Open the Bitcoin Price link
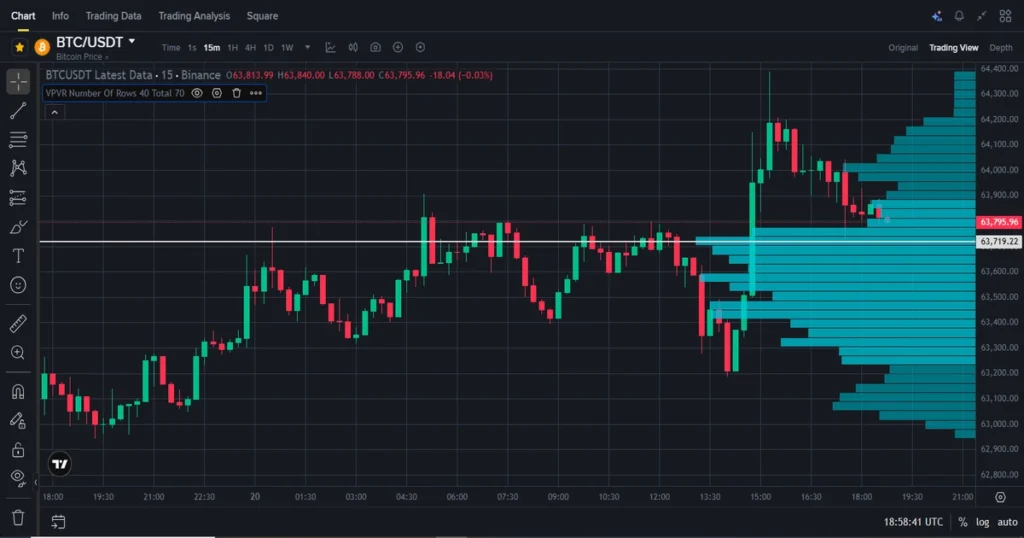 (x=82, y=57)
